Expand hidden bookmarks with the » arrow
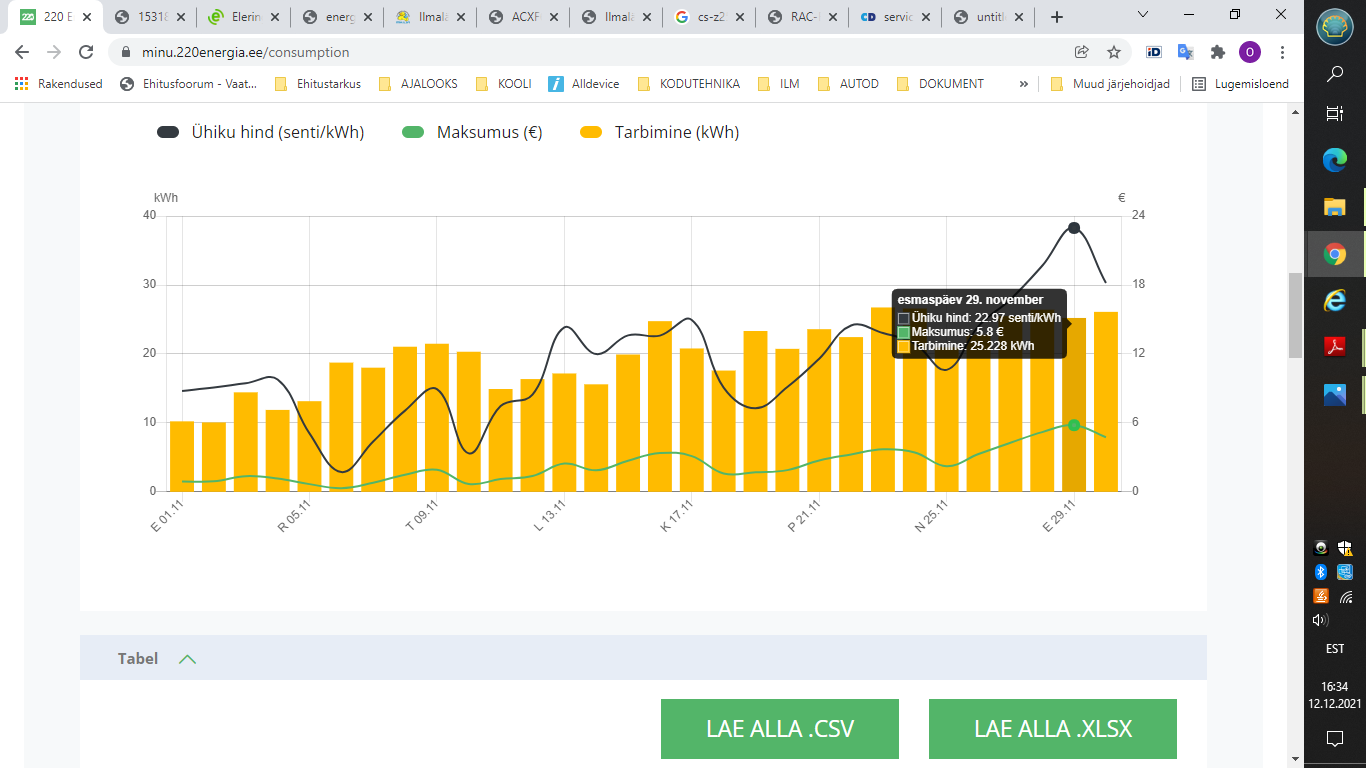Viewport: 1366px width, 768px height. pos(1023,84)
